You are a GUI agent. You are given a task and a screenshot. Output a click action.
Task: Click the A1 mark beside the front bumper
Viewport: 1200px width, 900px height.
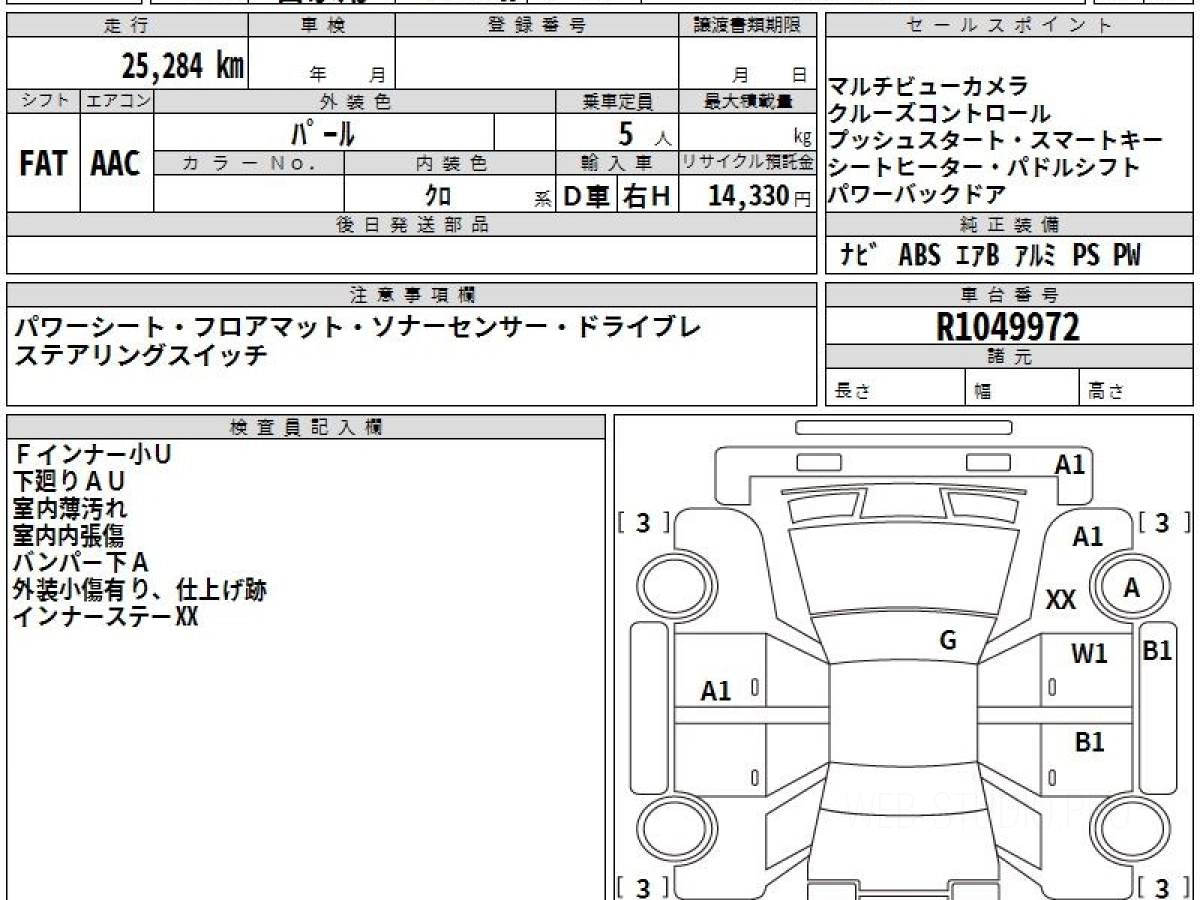coord(1070,464)
